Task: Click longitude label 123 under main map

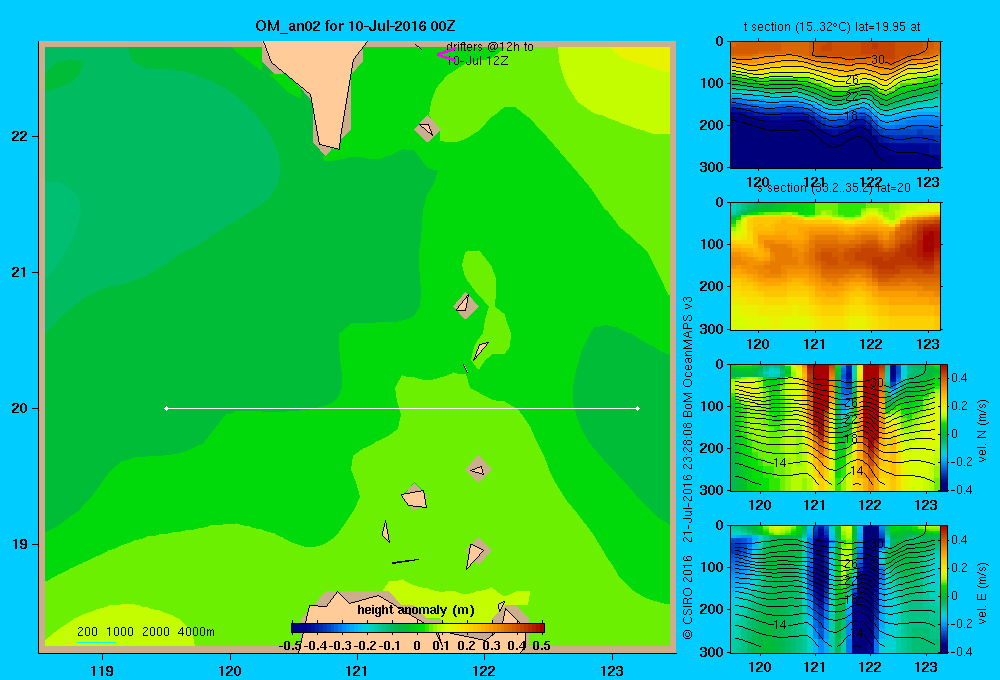Action: coord(612,670)
